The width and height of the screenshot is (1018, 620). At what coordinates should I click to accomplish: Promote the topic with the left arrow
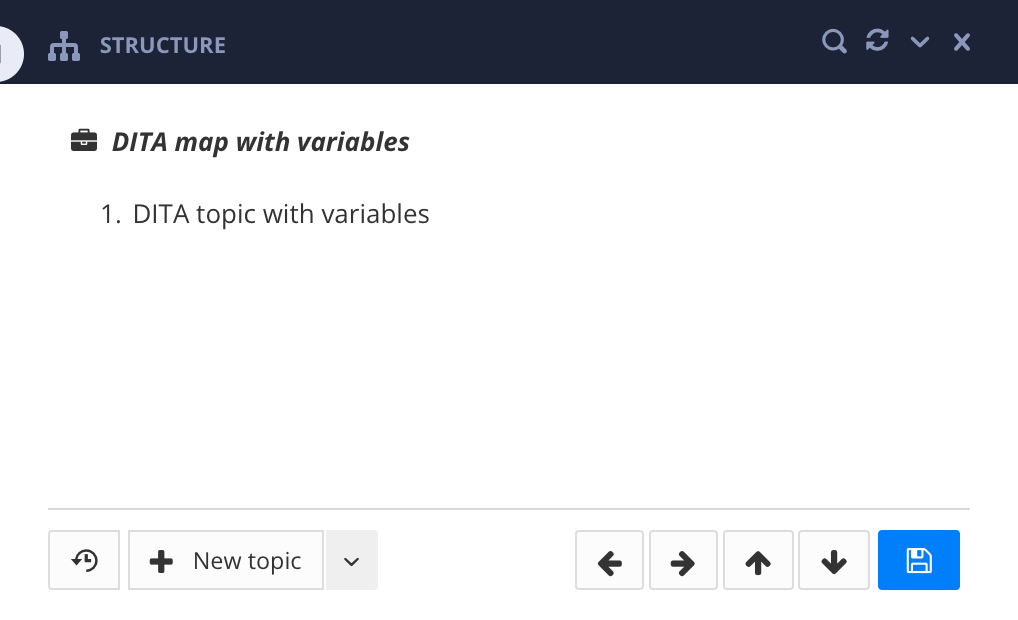[x=609, y=560]
